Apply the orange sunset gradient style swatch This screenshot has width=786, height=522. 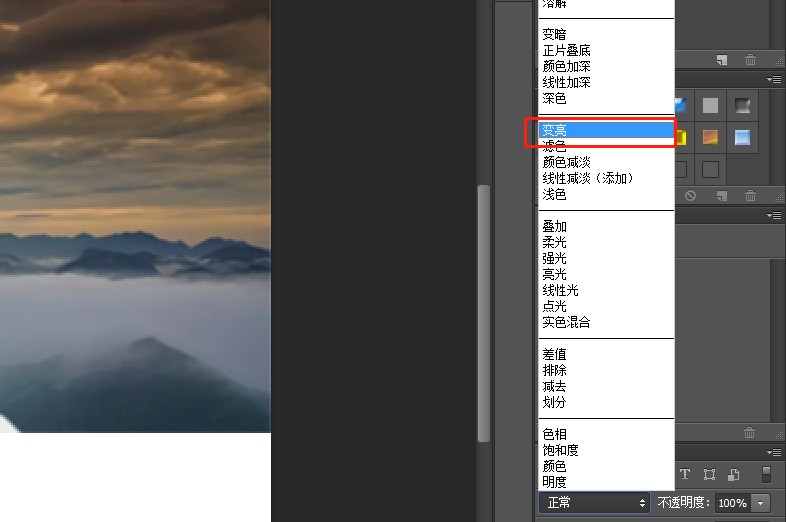710,137
